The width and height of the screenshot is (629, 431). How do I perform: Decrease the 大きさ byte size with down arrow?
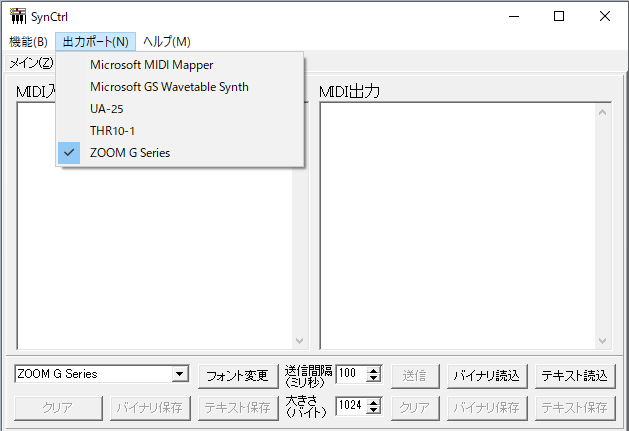click(x=373, y=410)
